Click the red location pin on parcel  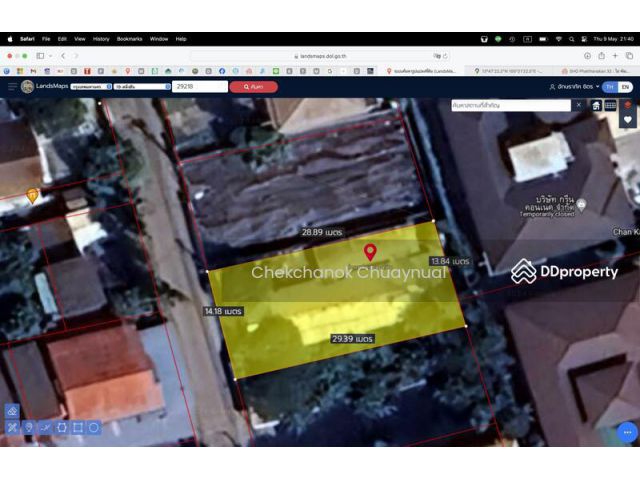[370, 252]
